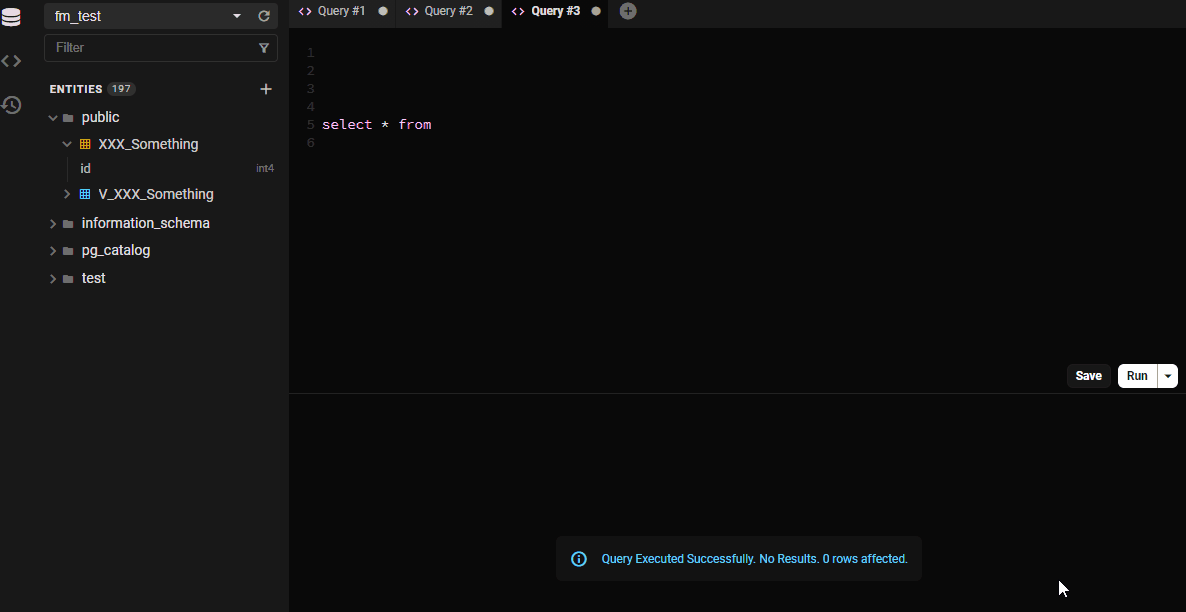
Task: Click the filter funnel icon
Action: click(263, 47)
